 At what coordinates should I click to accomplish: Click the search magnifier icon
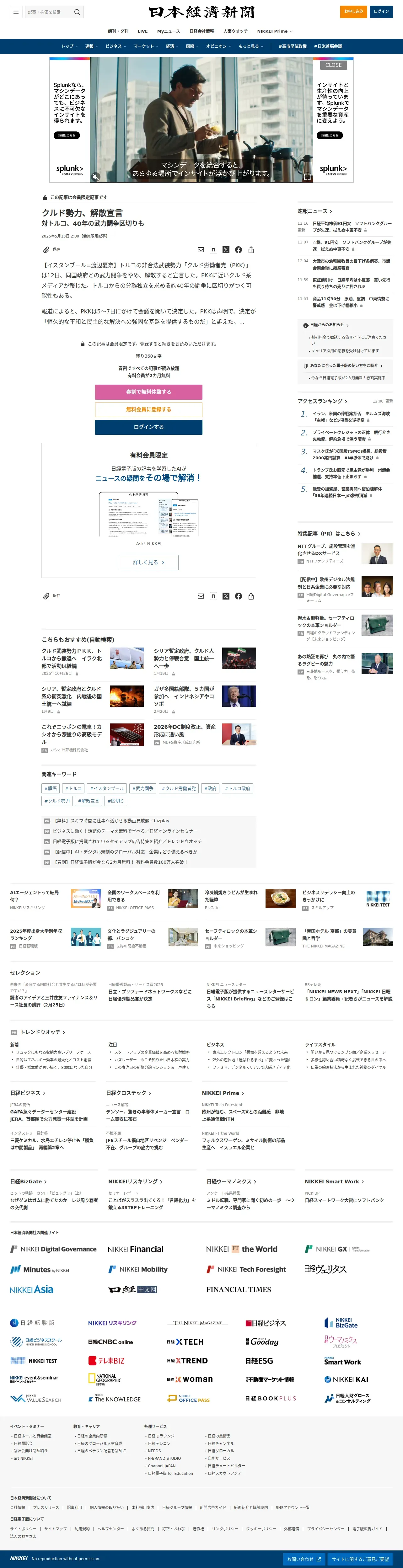coord(77,12)
